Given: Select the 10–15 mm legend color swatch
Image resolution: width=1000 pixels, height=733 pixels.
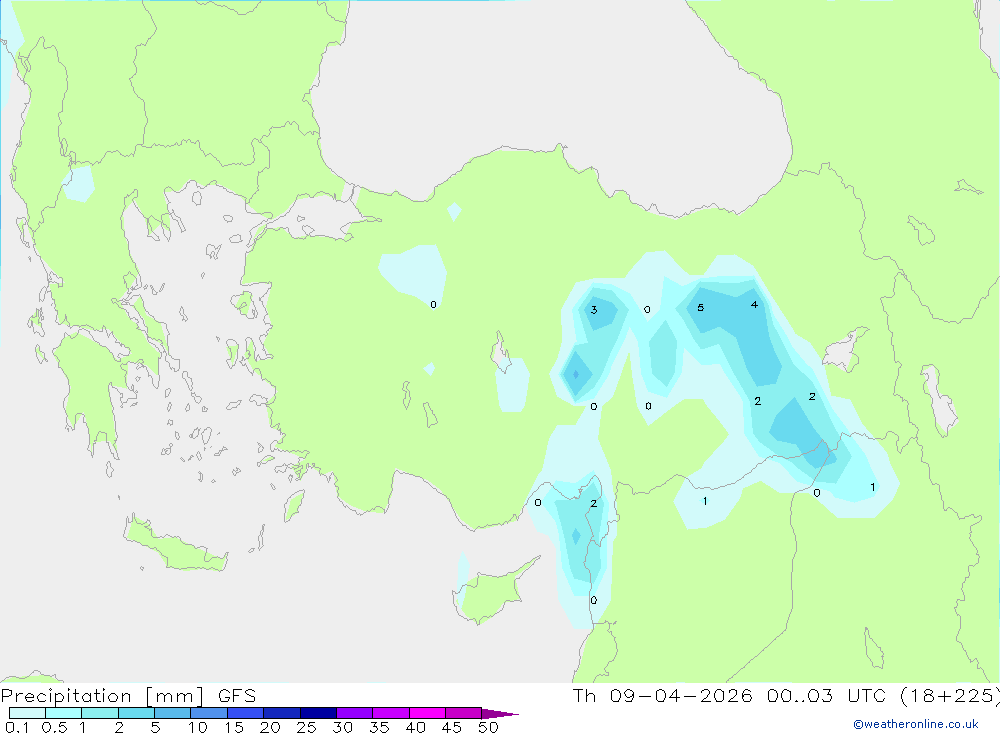Looking at the screenshot, I should pyautogui.click(x=209, y=713).
